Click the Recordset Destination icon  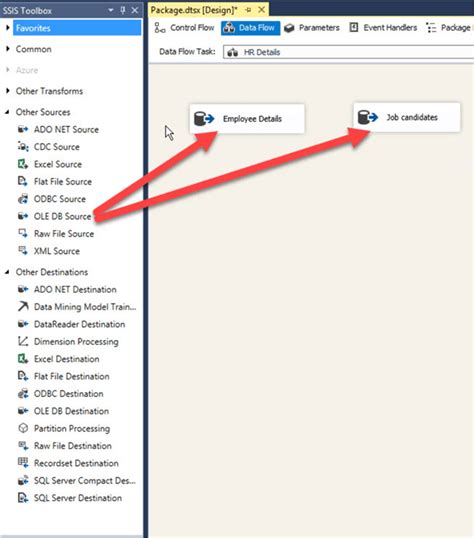tap(23, 463)
